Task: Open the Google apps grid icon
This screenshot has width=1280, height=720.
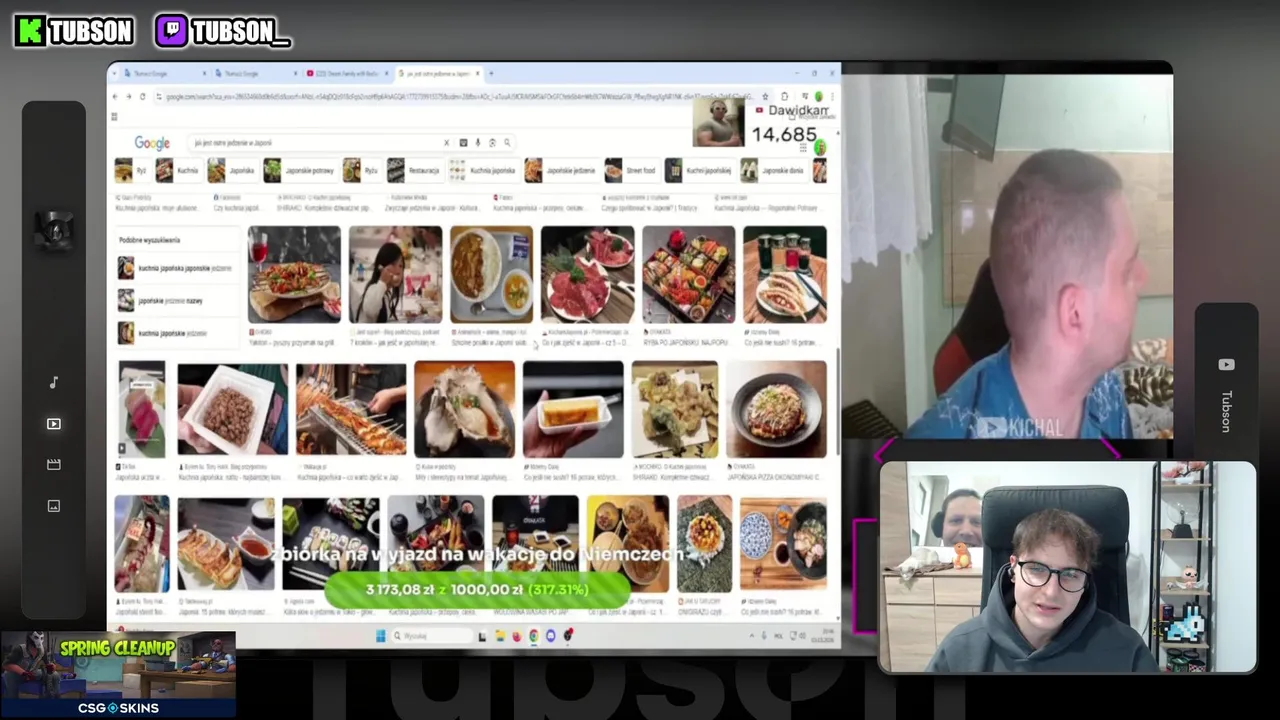Action: 802,147
